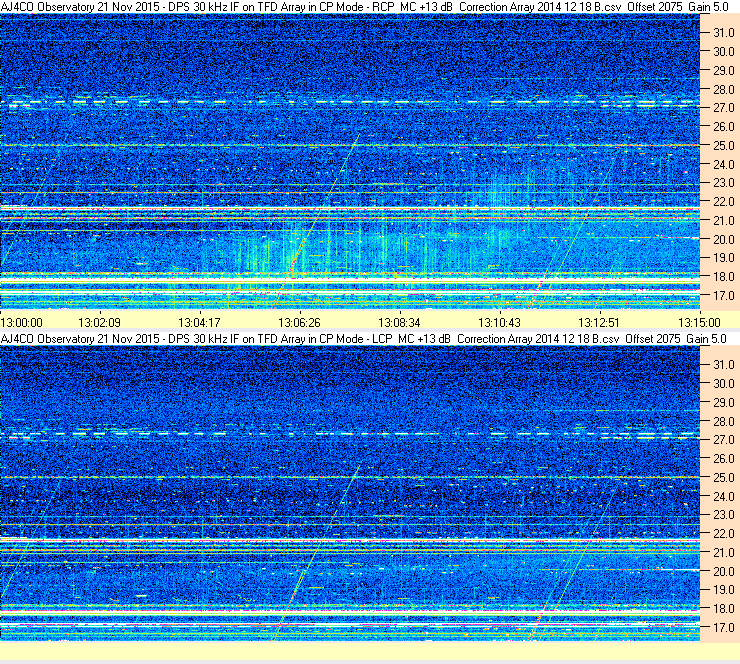
Task: Click 29.0 on the LCP frequency axis
Action: (x=724, y=403)
